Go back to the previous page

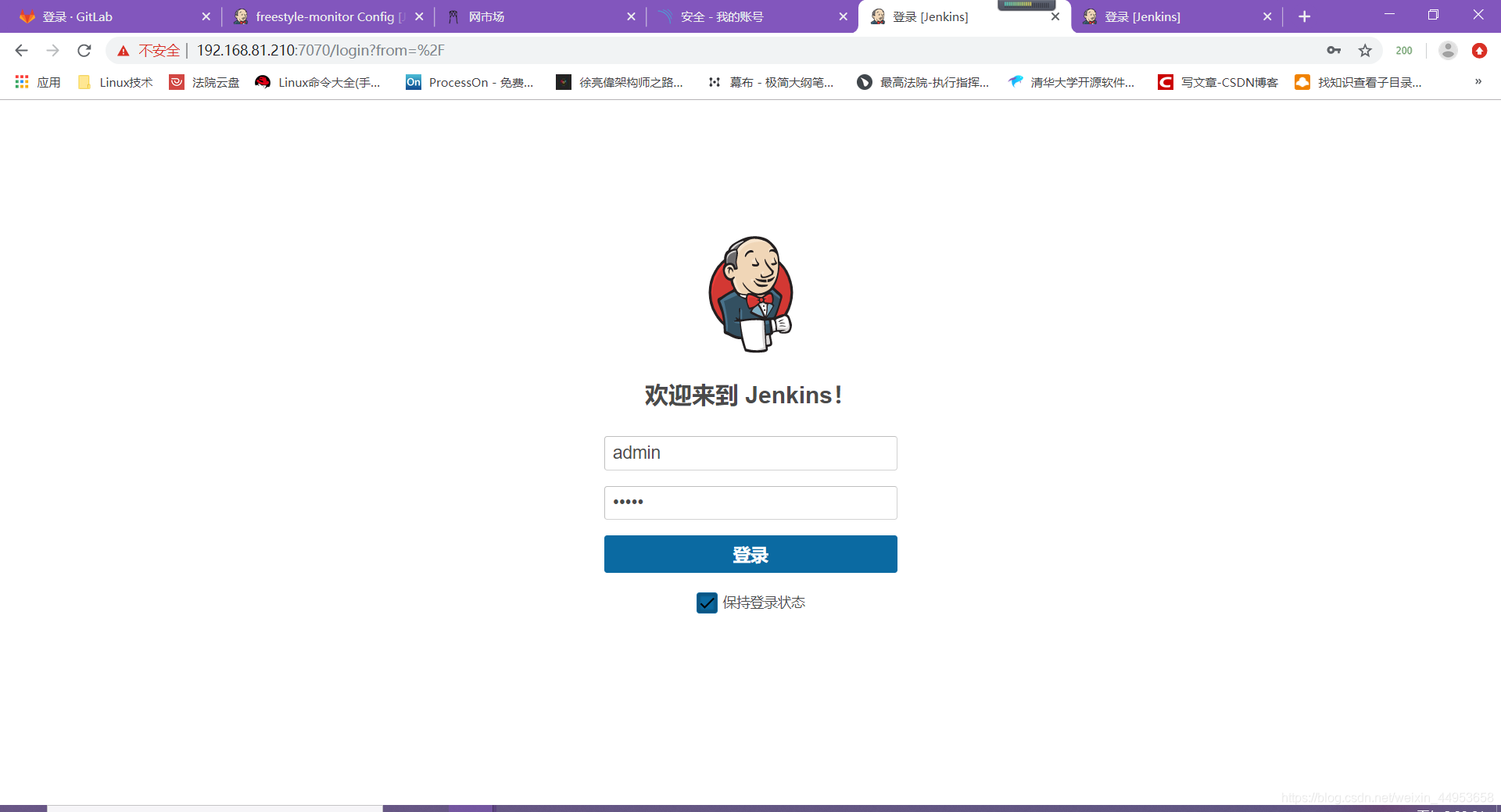pyautogui.click(x=22, y=51)
